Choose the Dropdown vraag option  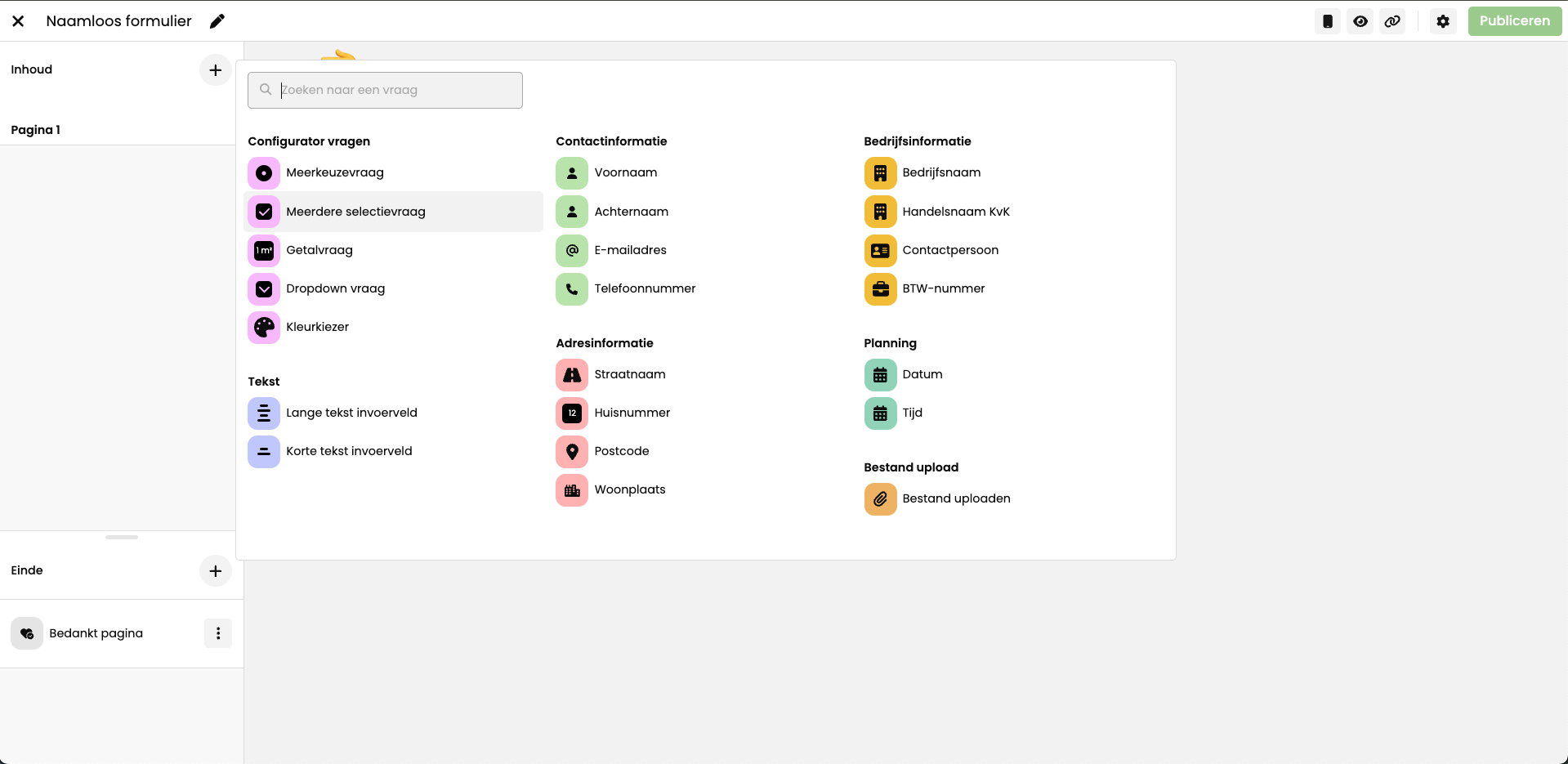[x=335, y=288]
